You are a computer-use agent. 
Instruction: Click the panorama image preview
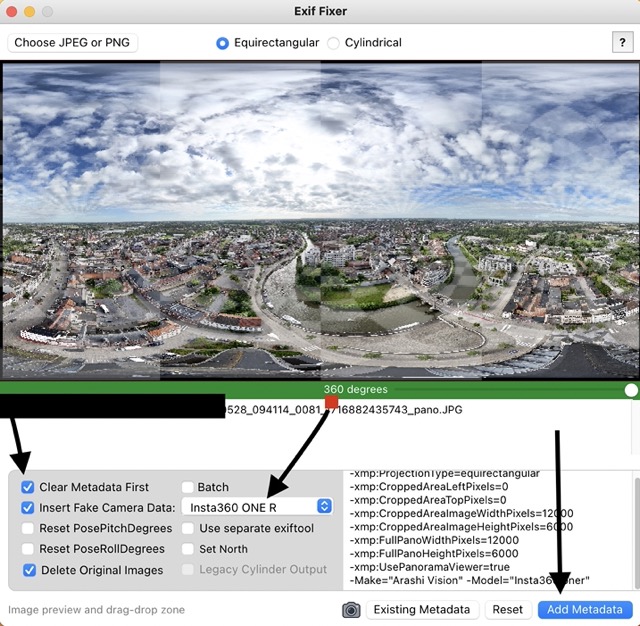pyautogui.click(x=320, y=220)
